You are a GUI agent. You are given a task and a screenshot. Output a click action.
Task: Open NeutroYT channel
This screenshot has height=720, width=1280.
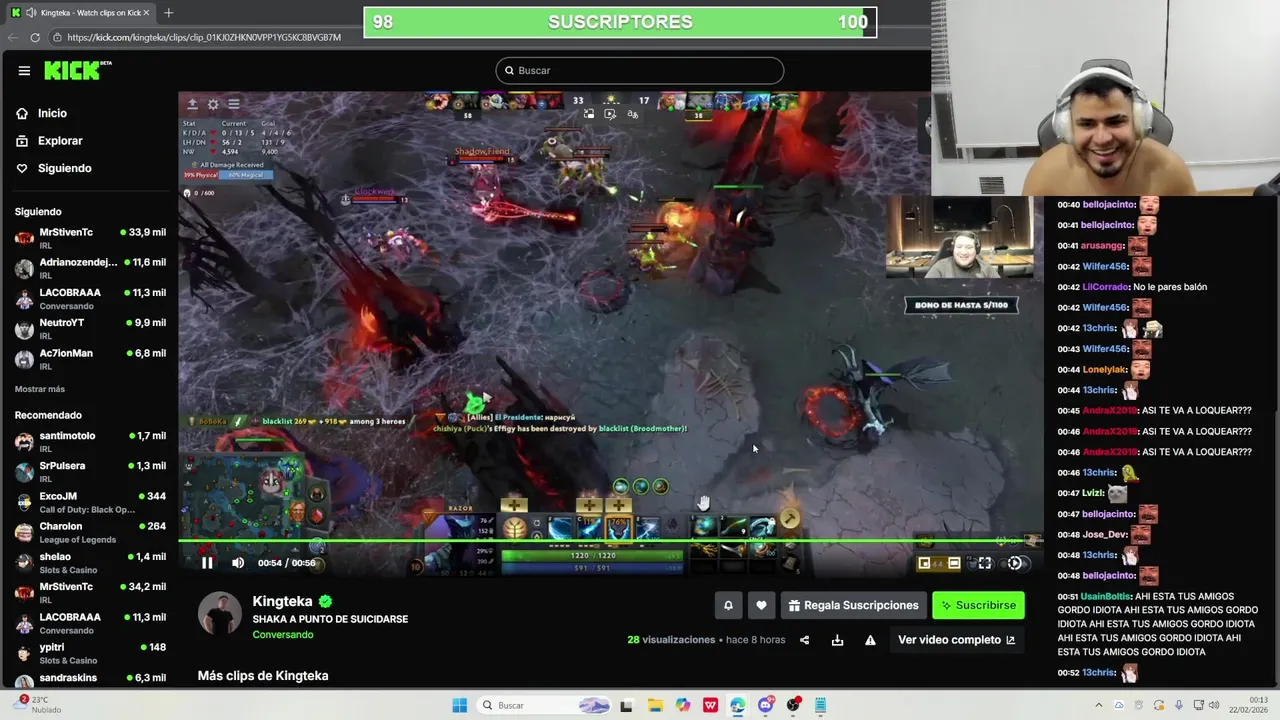90,328
